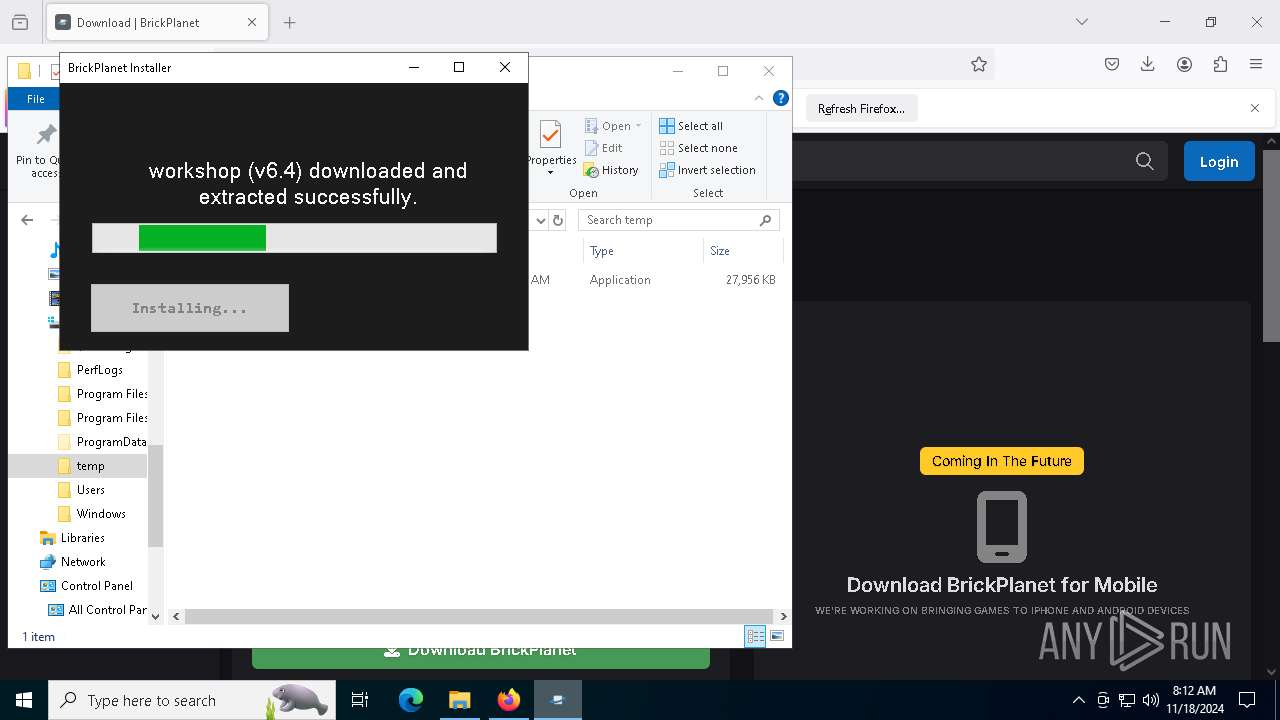Image resolution: width=1280 pixels, height=720 pixels.
Task: Sort by Type column header
Action: click(641, 251)
